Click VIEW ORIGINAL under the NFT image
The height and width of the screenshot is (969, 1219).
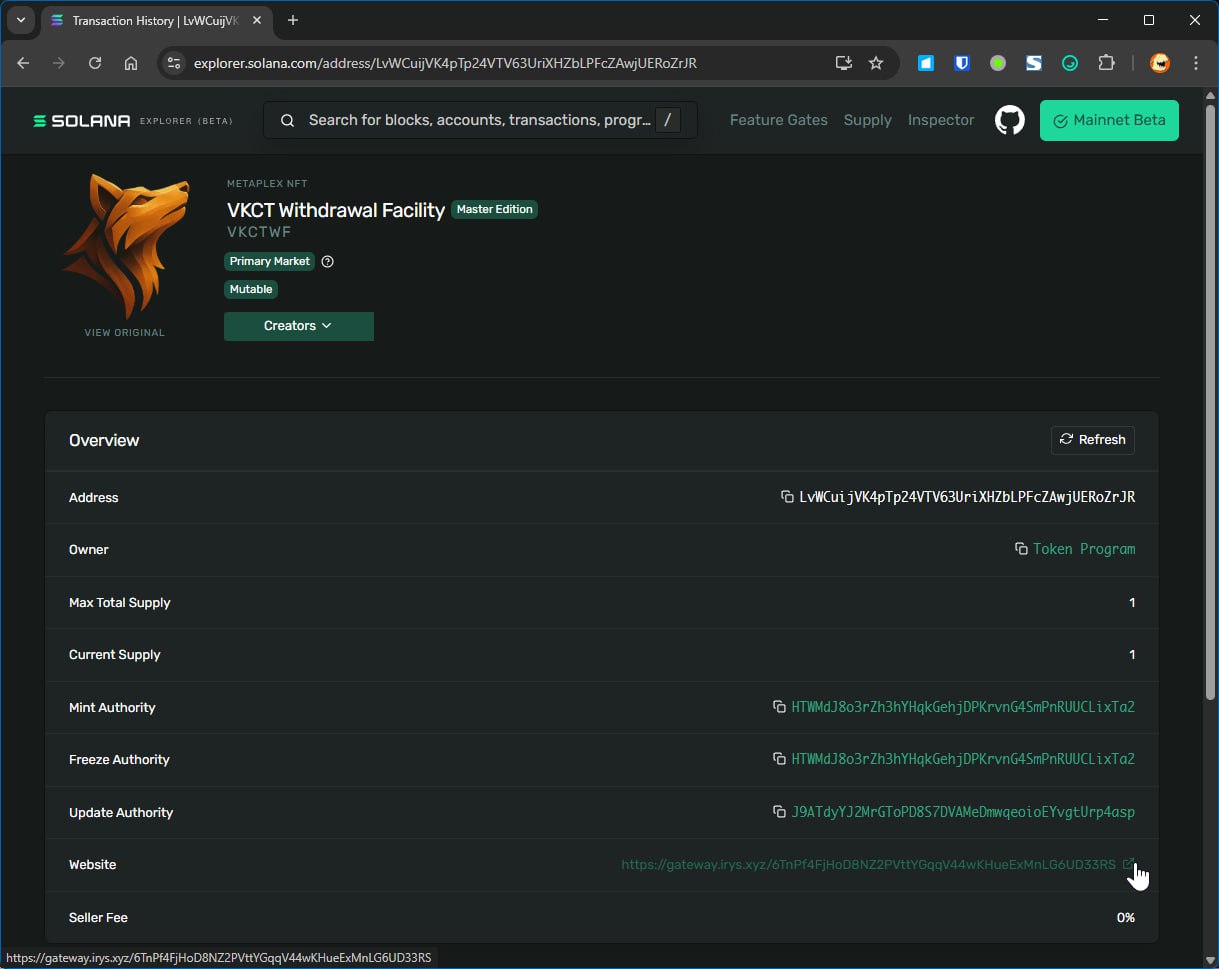click(x=124, y=333)
